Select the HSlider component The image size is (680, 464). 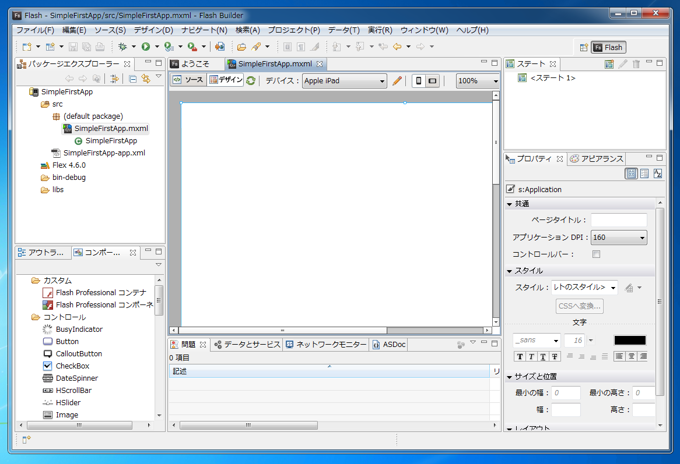click(x=68, y=402)
